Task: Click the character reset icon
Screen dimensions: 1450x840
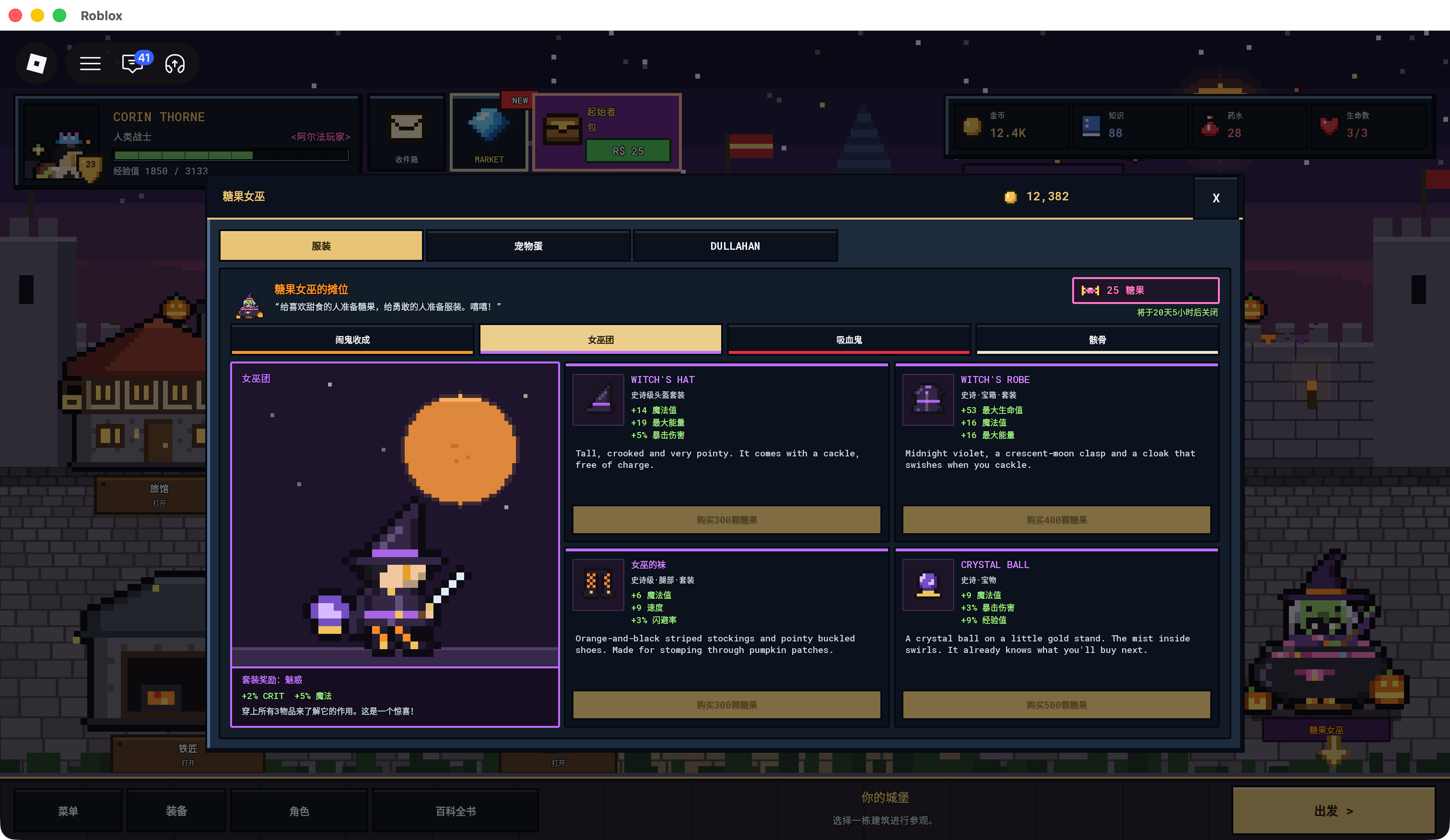Action: pos(175,63)
